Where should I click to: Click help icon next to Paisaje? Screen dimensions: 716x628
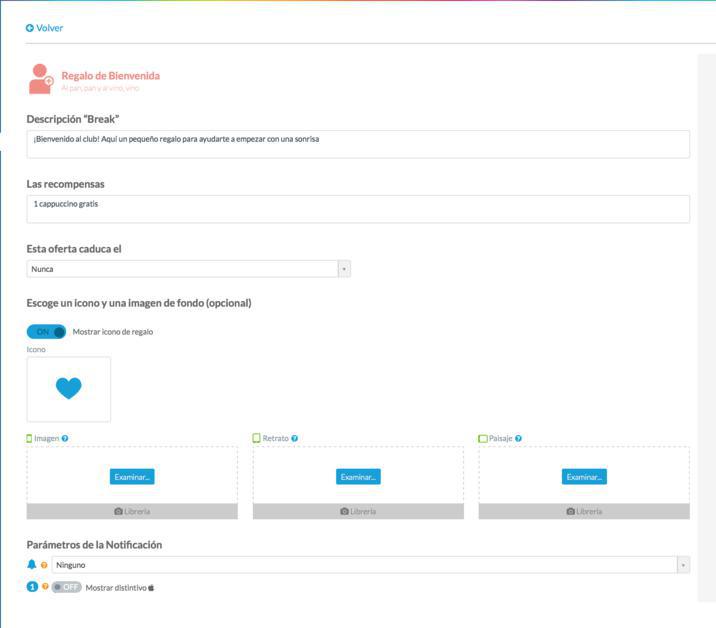pos(518,438)
